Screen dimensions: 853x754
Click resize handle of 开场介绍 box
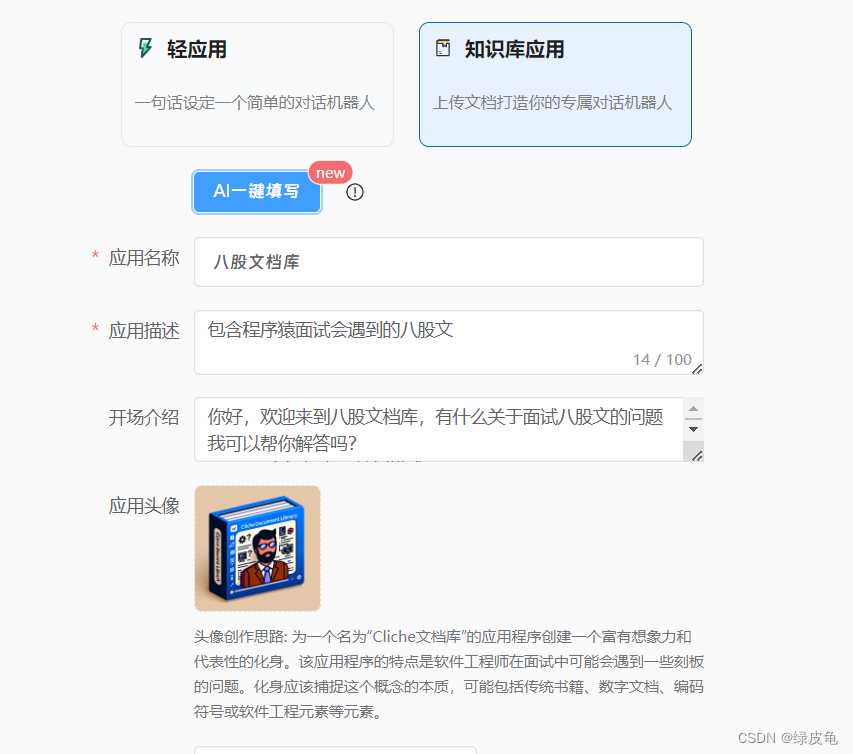tap(697, 455)
